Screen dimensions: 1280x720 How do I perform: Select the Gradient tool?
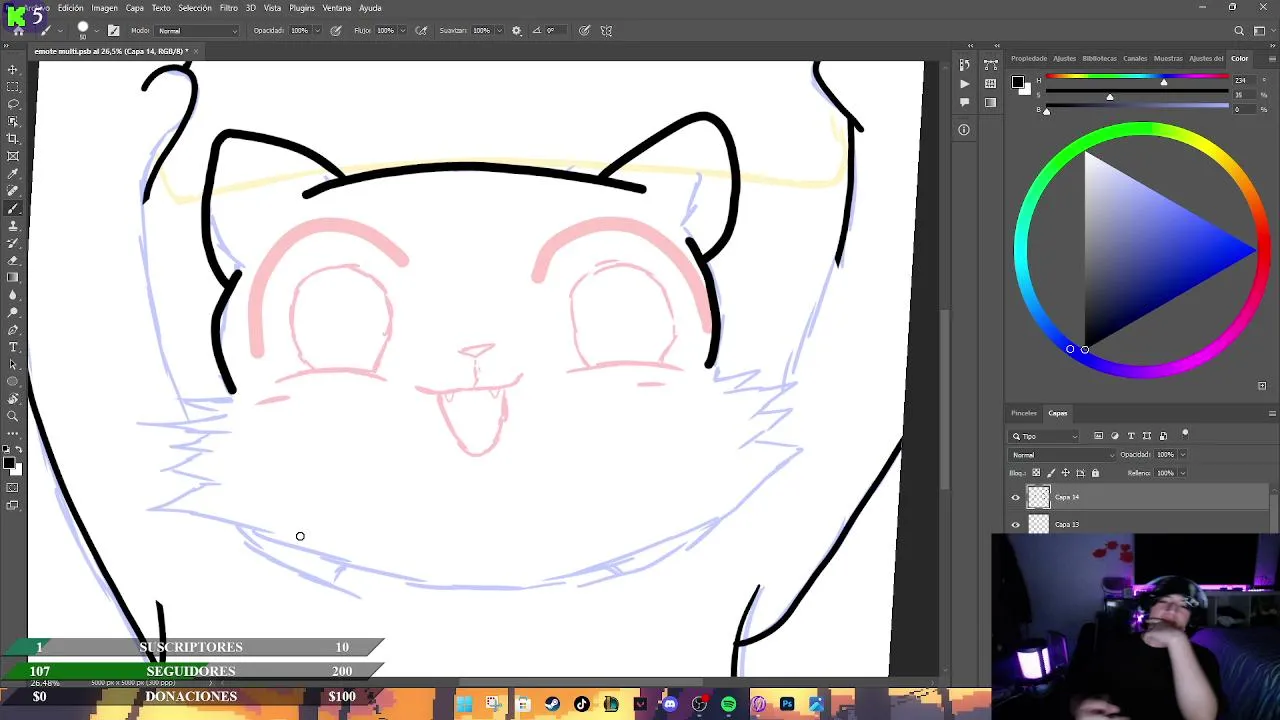tap(13, 278)
